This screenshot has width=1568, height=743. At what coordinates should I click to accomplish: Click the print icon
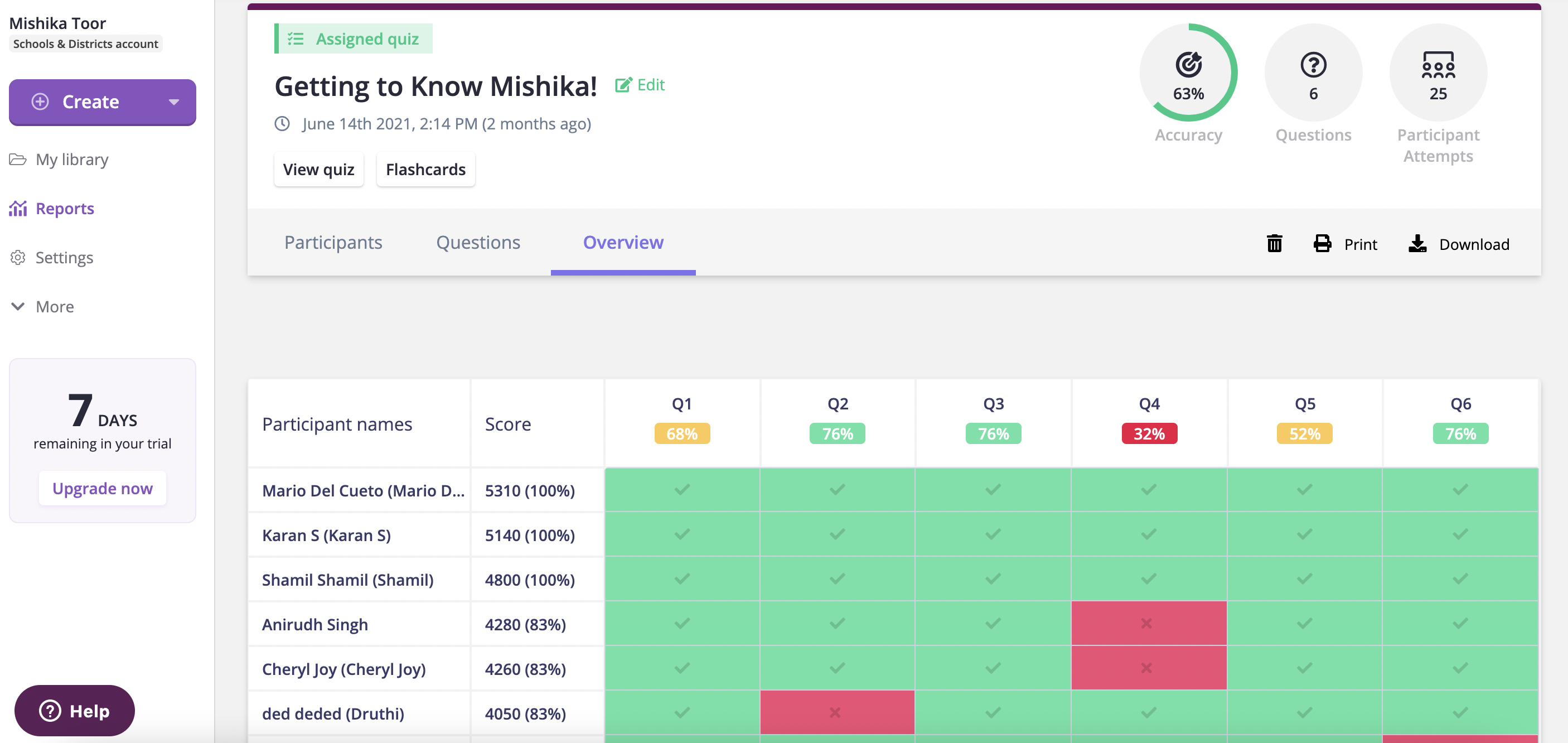pos(1322,243)
